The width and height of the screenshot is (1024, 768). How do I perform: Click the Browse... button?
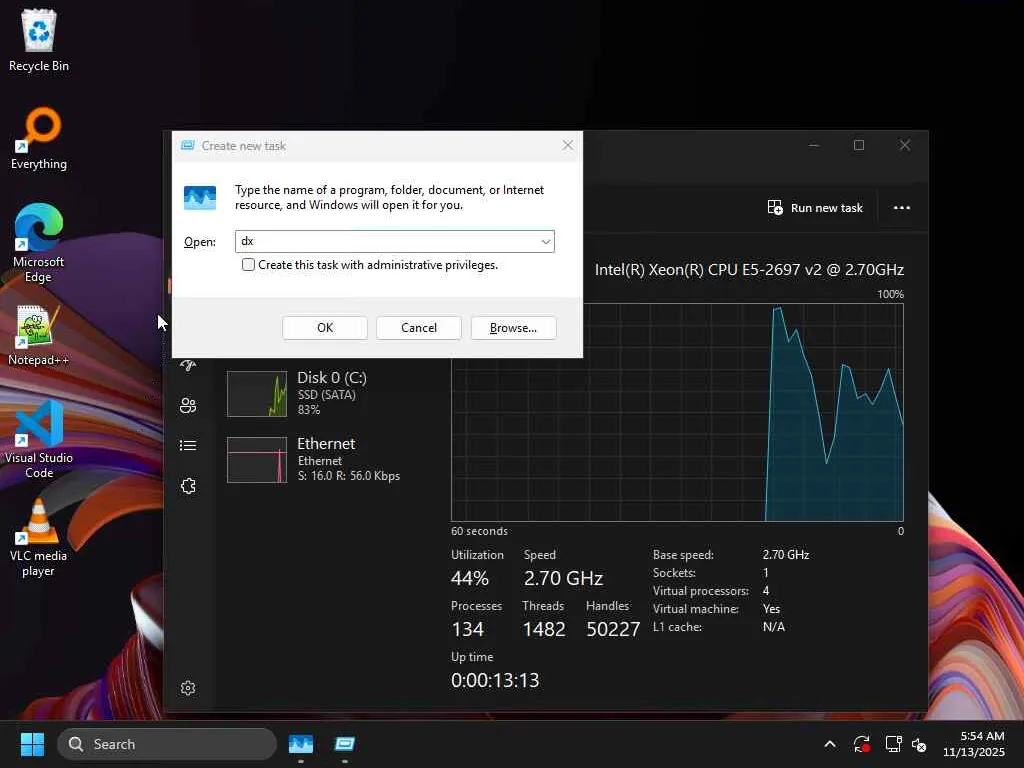513,328
